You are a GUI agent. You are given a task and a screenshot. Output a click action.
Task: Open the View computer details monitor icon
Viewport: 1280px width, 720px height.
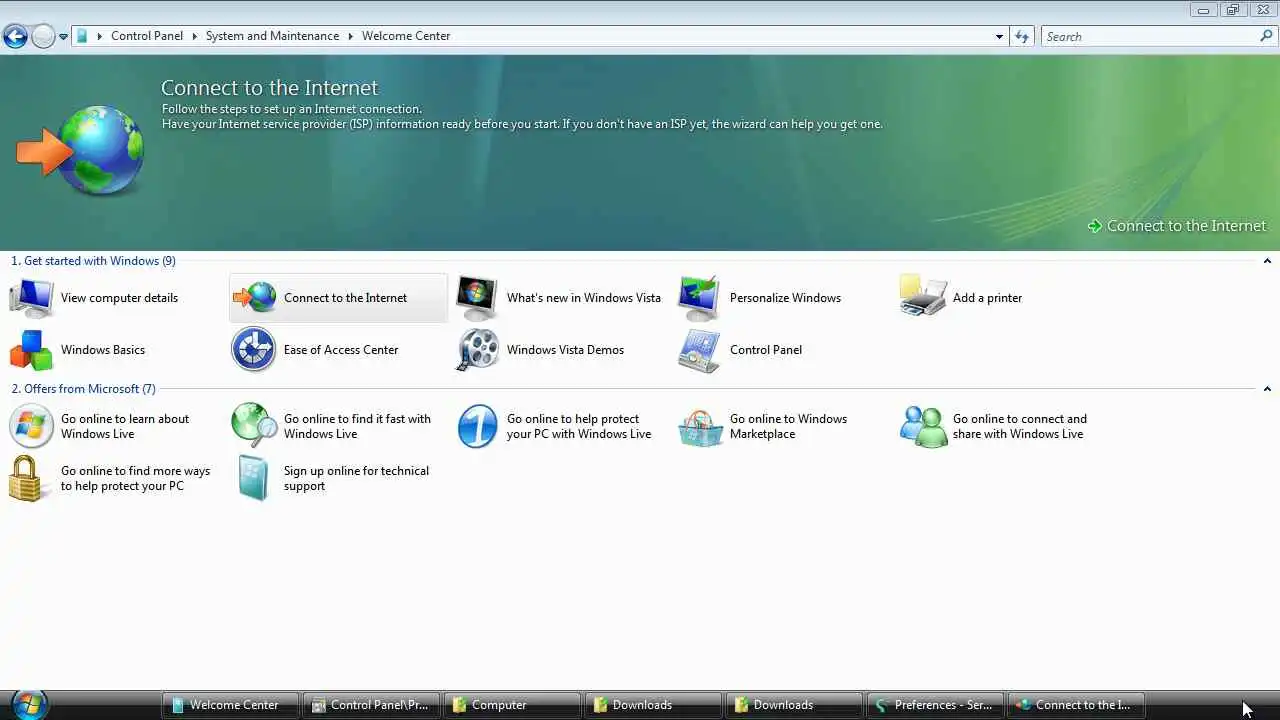[31, 298]
